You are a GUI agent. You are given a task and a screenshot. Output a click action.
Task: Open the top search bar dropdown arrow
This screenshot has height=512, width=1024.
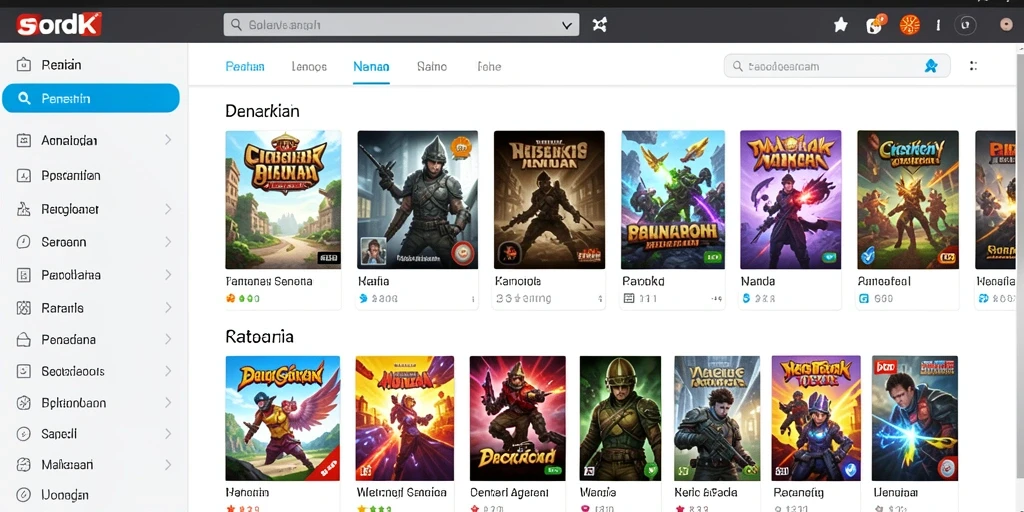point(566,25)
